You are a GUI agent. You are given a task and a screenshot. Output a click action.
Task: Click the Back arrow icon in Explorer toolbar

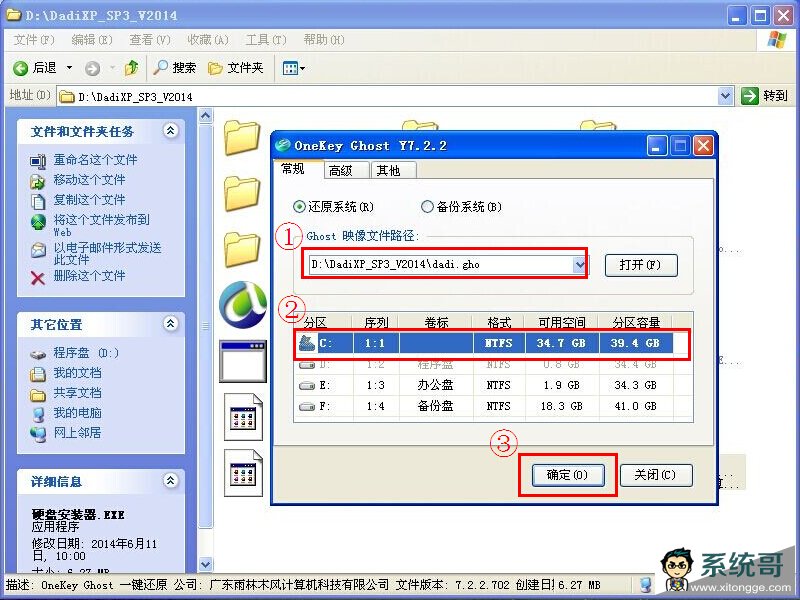tap(20, 68)
